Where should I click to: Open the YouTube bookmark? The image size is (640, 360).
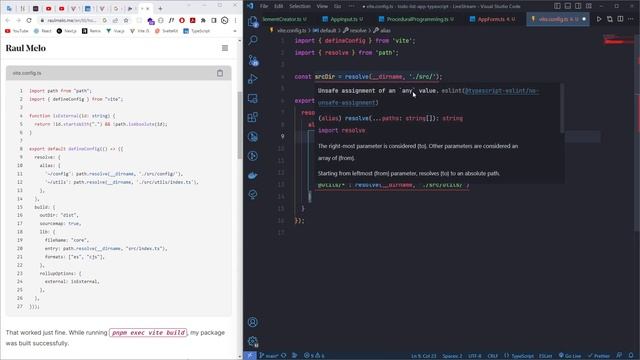coord(17,31)
